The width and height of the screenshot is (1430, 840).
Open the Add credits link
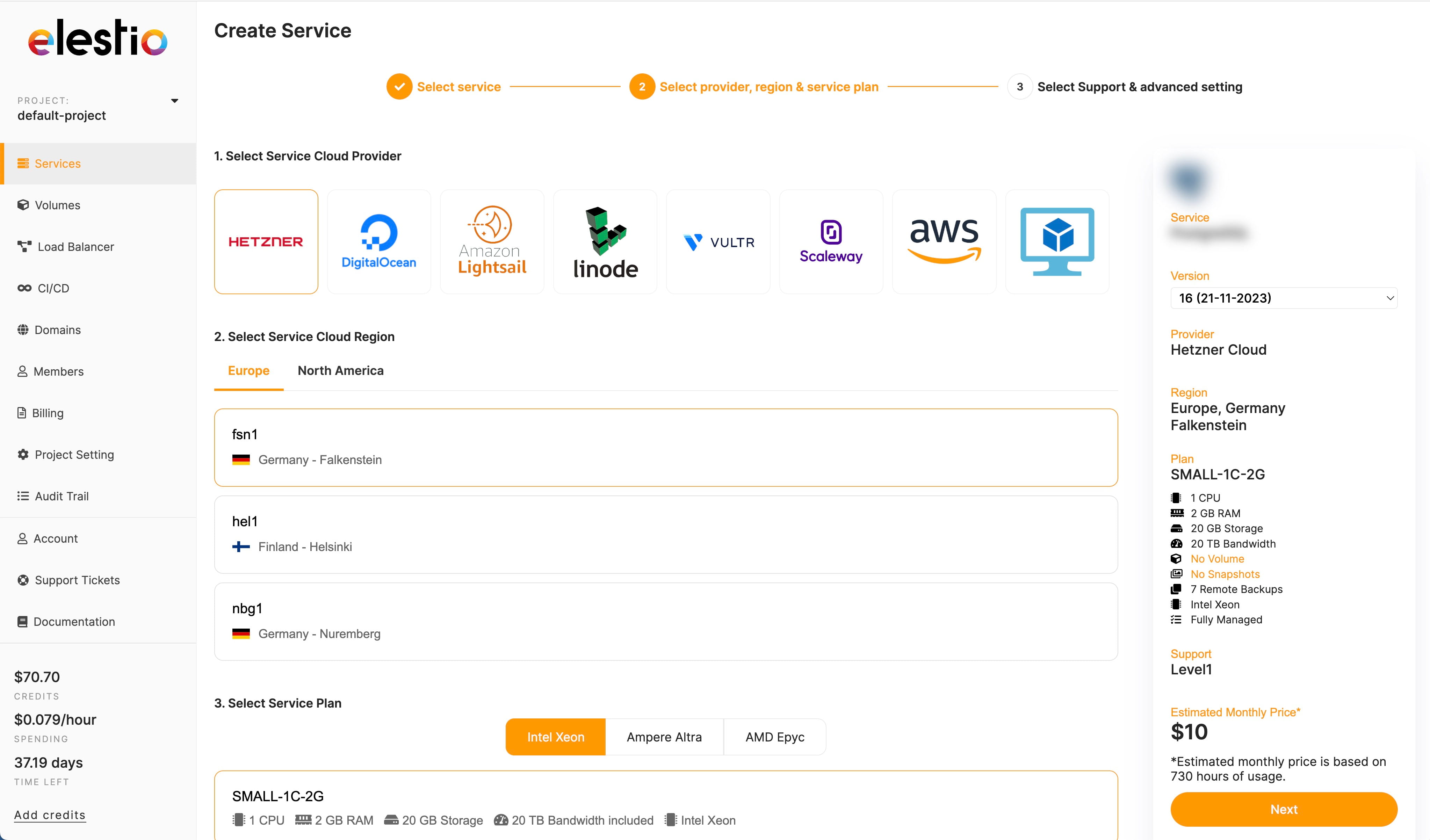click(49, 814)
